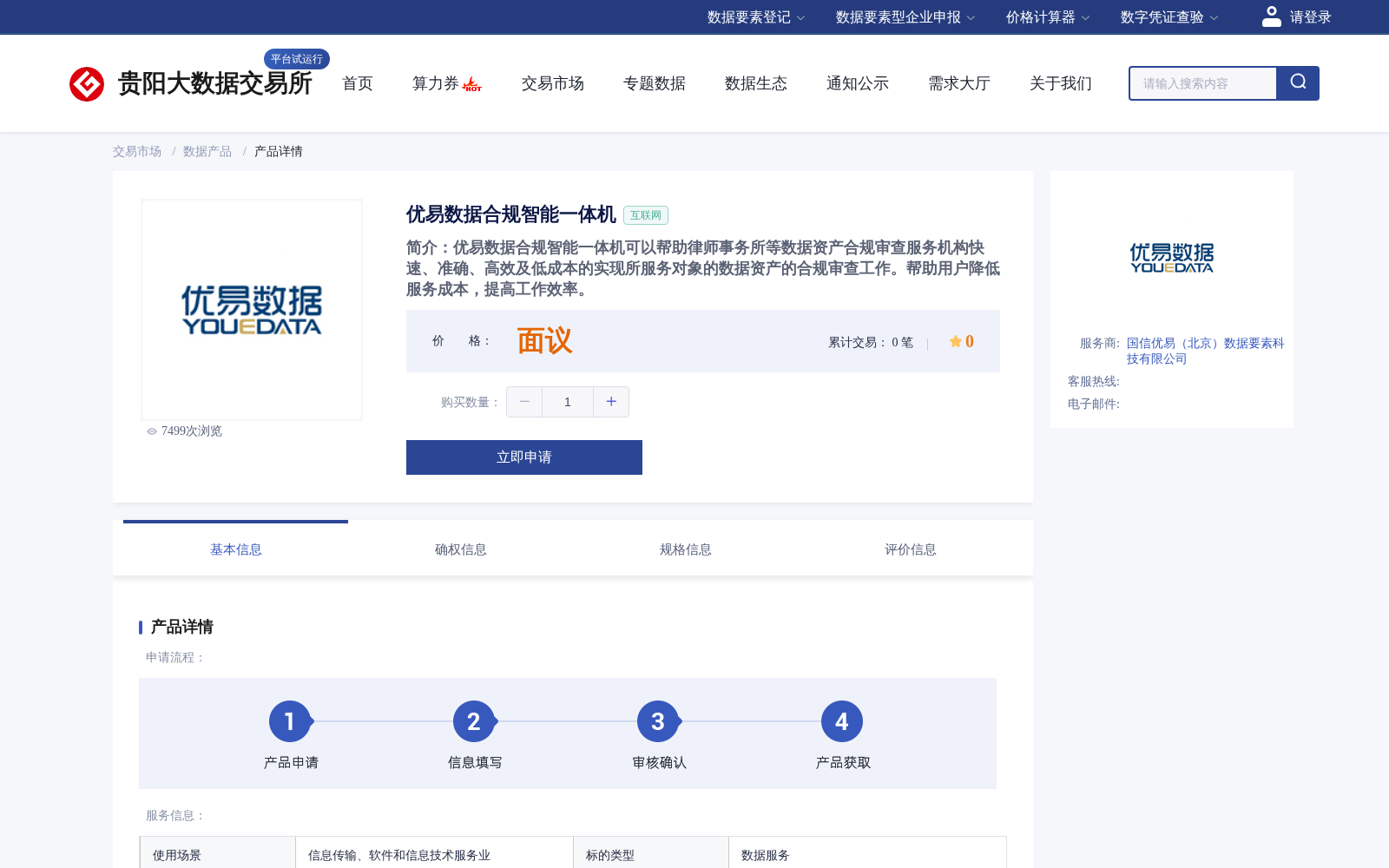This screenshot has height=868, width=1389.
Task: Click 请登录 link
Action: click(x=1310, y=17)
